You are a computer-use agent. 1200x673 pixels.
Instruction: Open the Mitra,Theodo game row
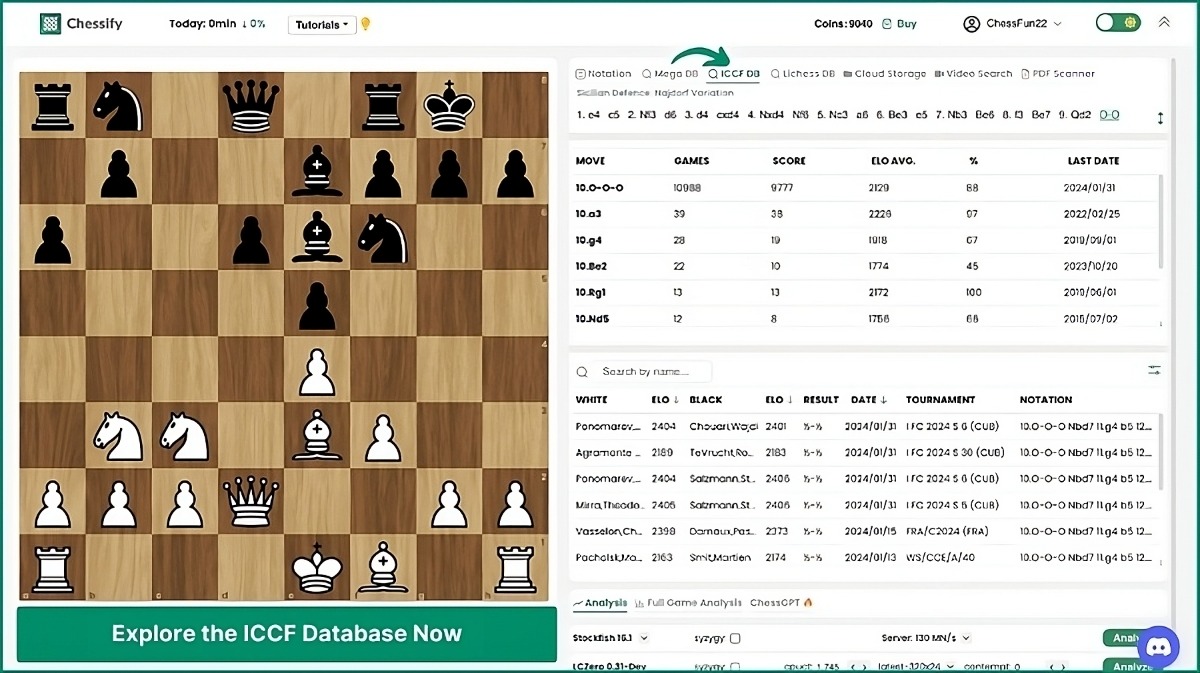(x=864, y=505)
